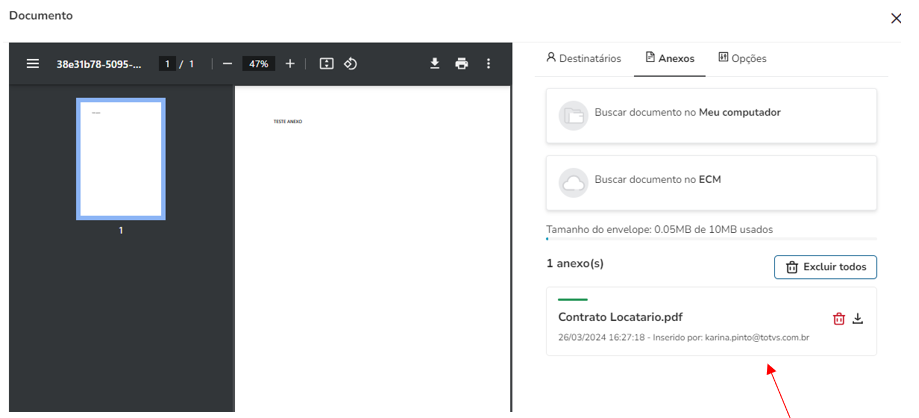The image size is (919, 418).
Task: Print the PDF document
Action: [x=461, y=64]
